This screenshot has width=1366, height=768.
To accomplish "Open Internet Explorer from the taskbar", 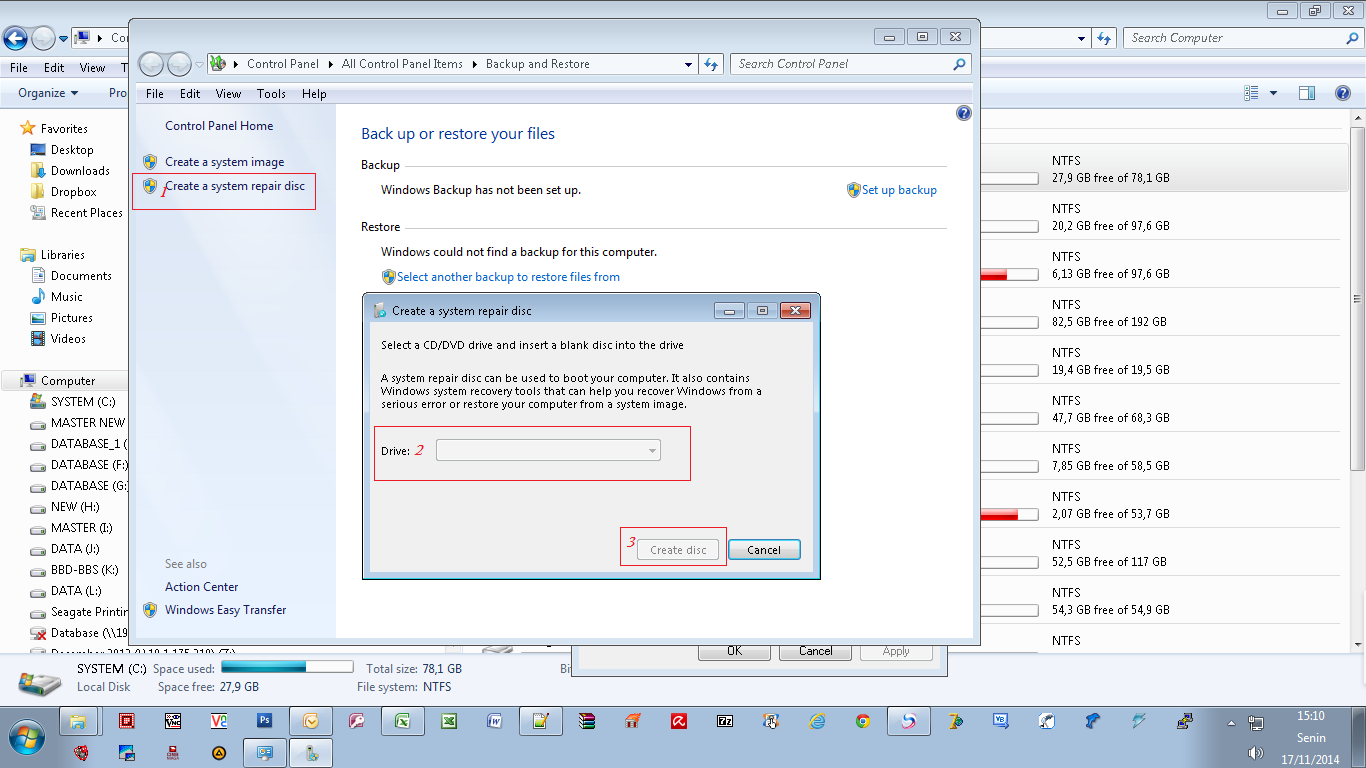I will pos(817,720).
